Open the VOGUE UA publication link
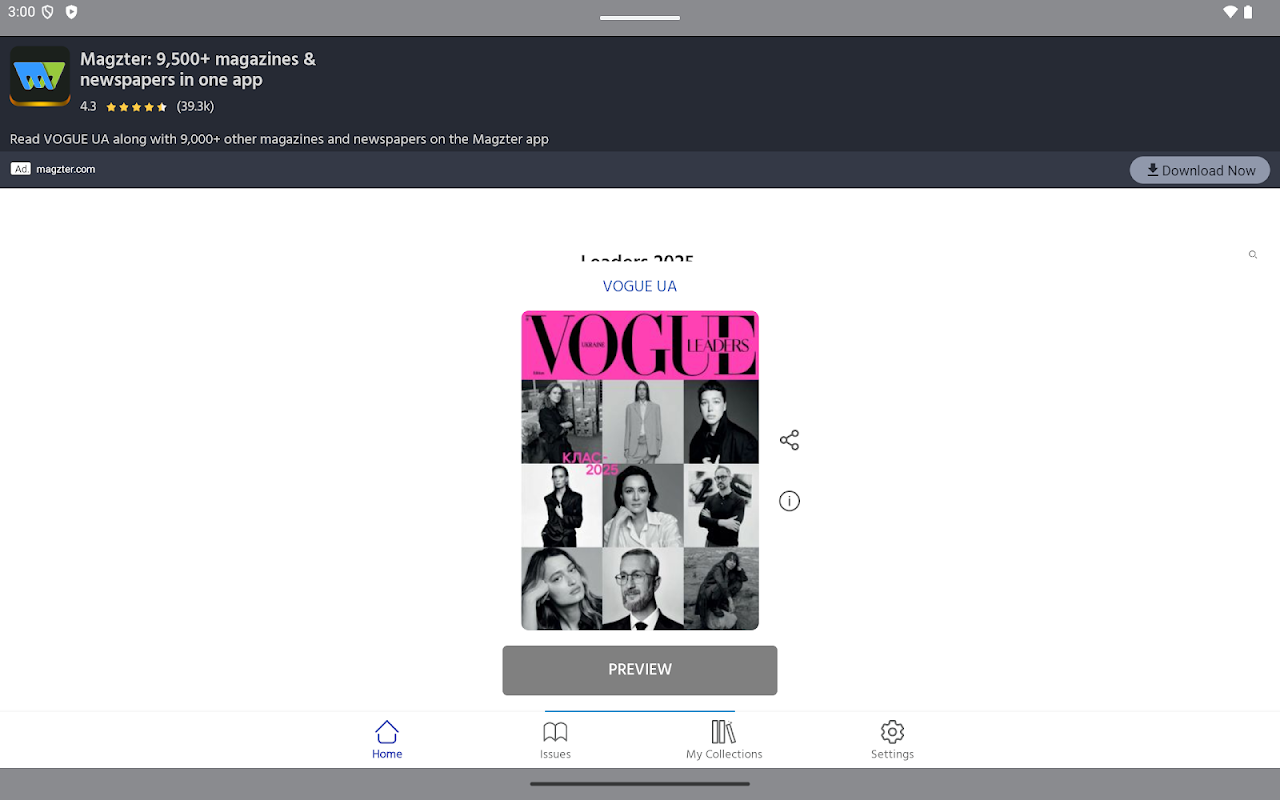 640,286
